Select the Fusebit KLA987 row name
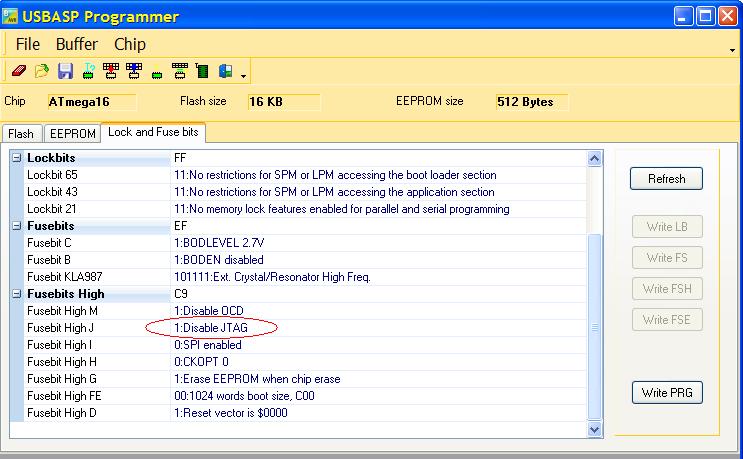The height and width of the screenshot is (459, 743). [64, 277]
